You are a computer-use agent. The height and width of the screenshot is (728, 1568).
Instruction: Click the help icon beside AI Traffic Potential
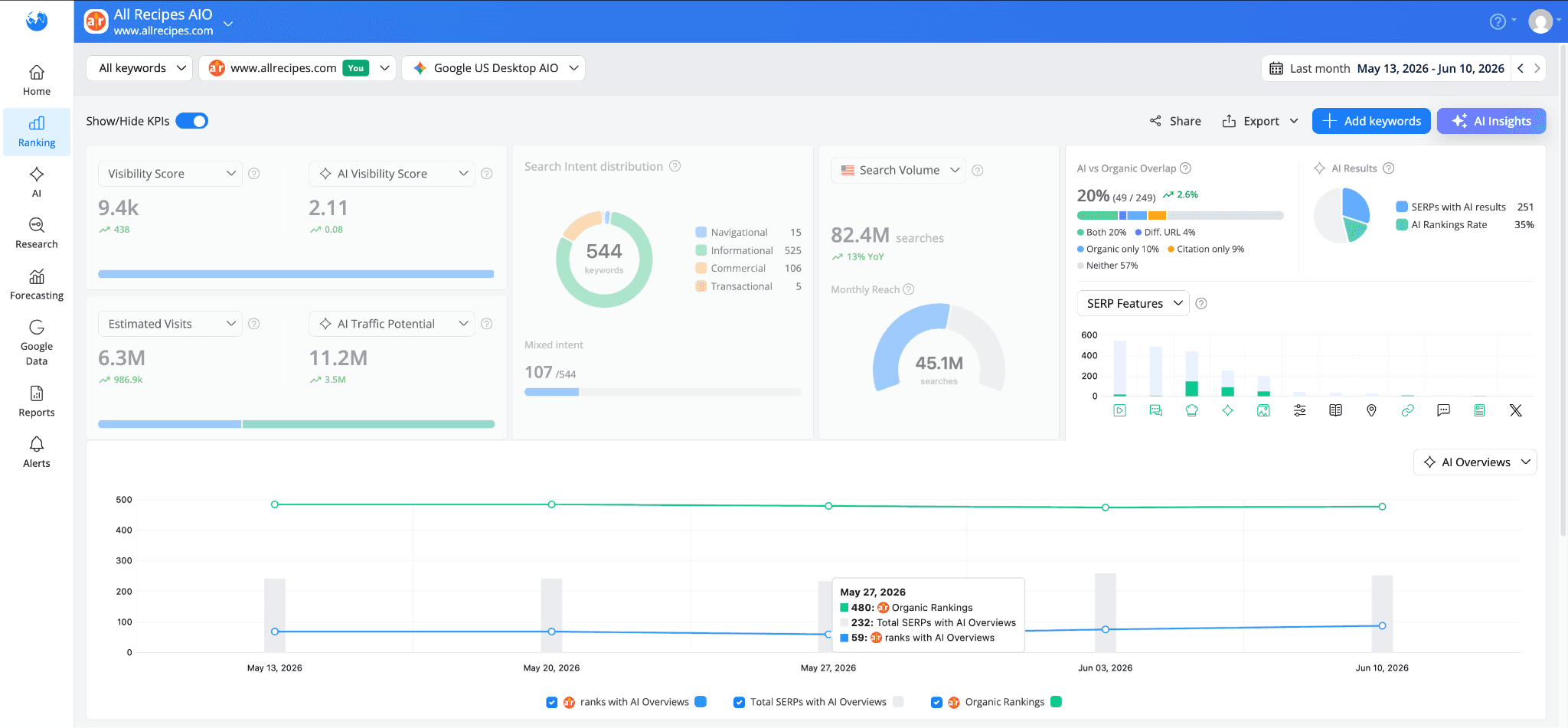487,324
